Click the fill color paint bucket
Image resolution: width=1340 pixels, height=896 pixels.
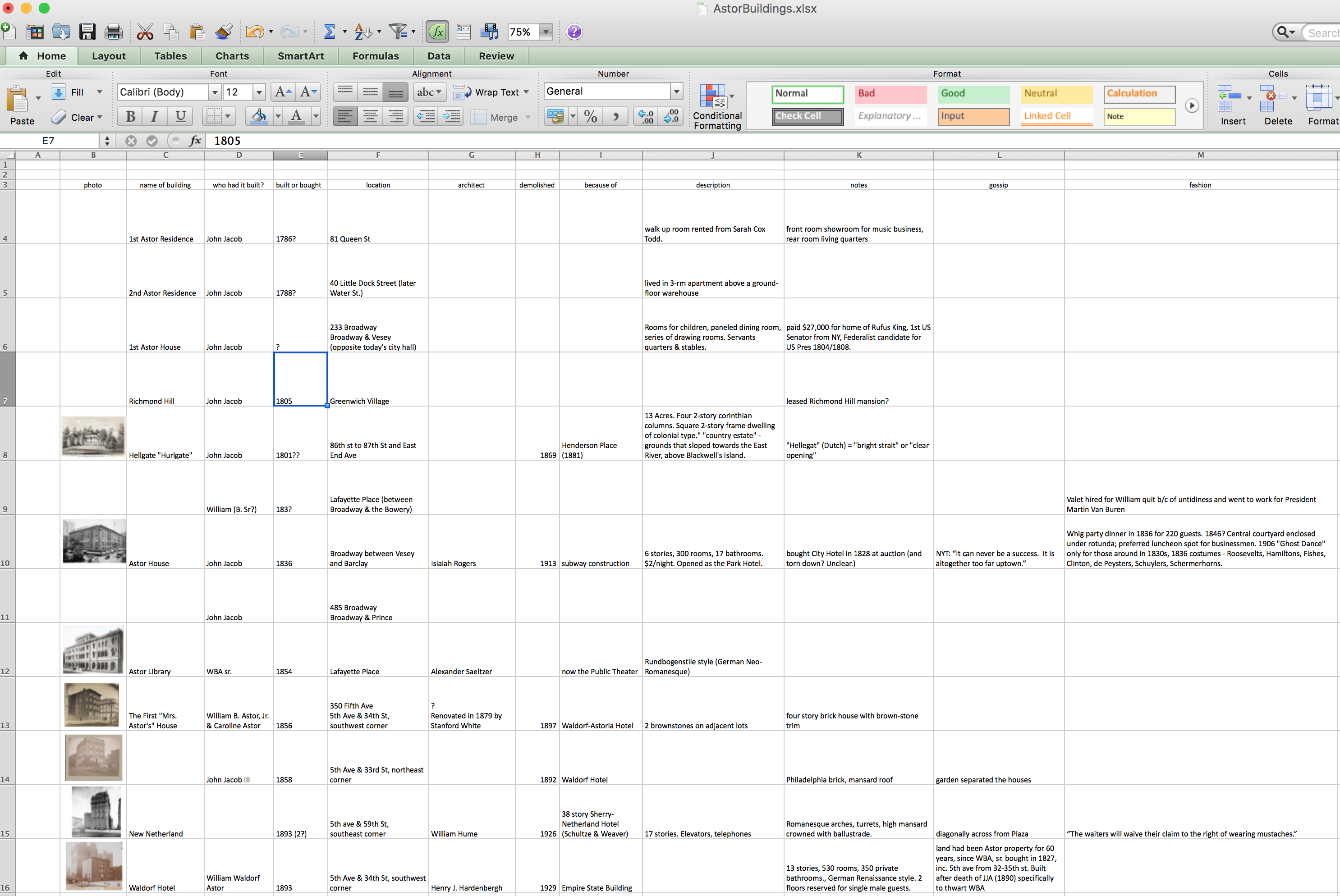click(259, 117)
